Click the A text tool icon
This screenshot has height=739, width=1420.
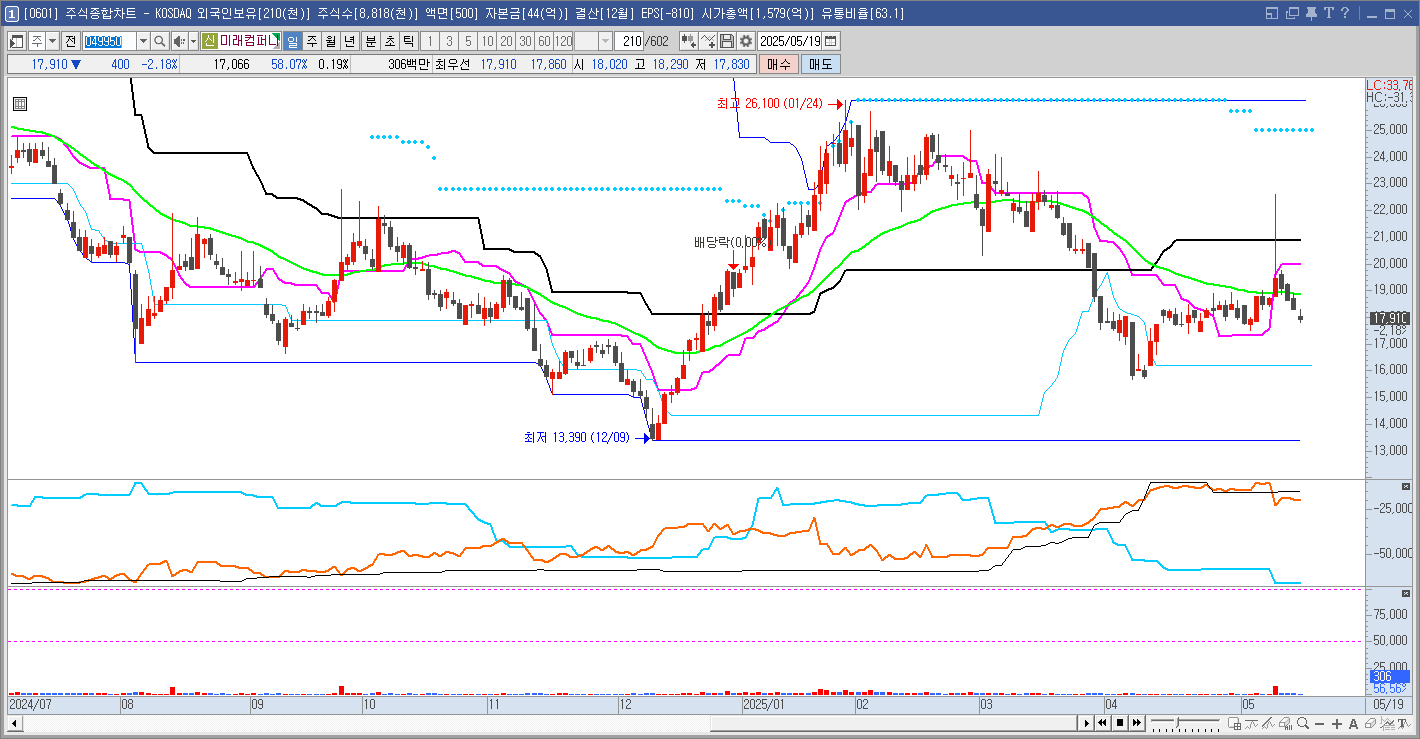1354,723
